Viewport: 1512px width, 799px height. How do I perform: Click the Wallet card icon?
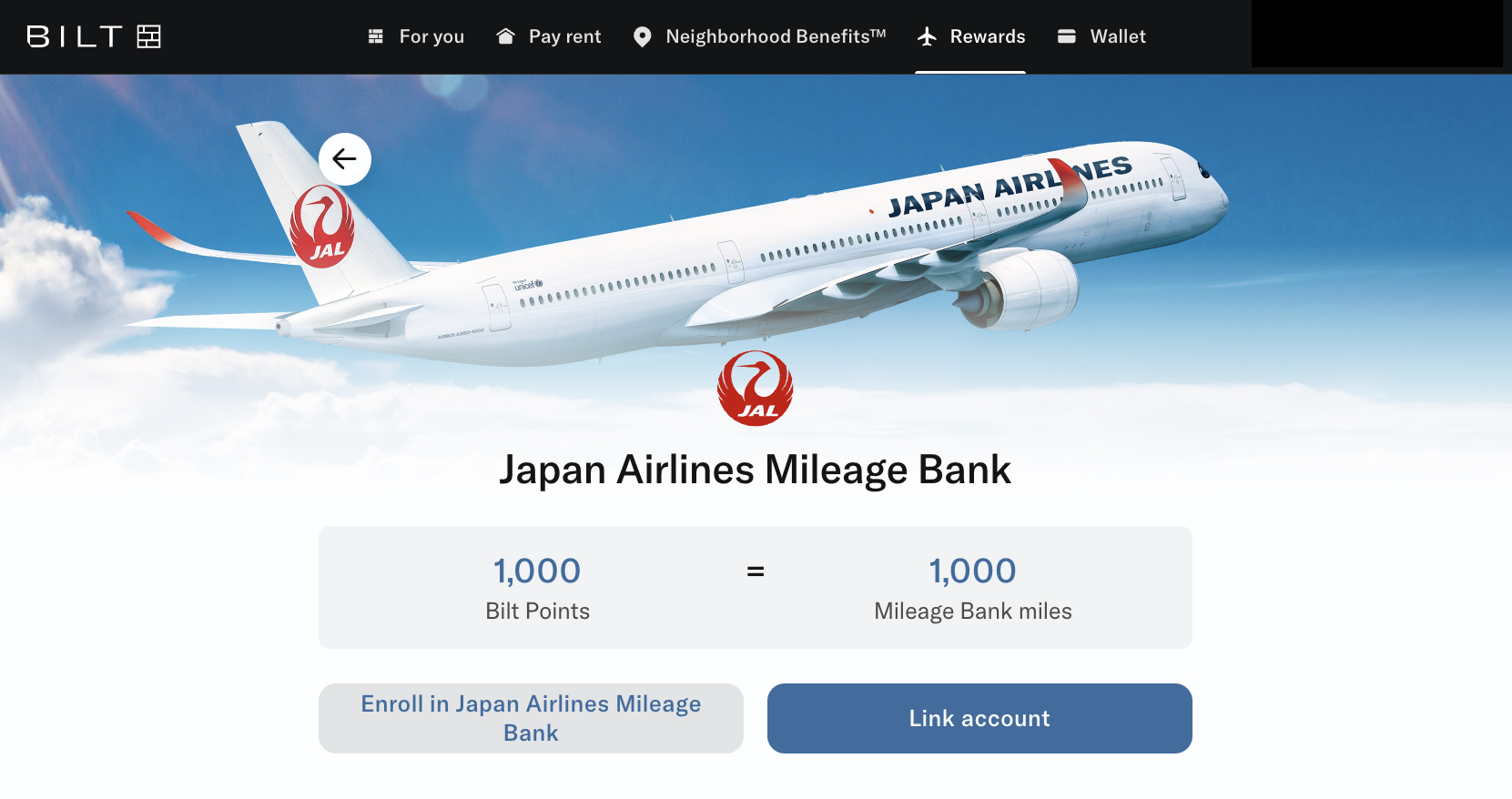[1067, 36]
